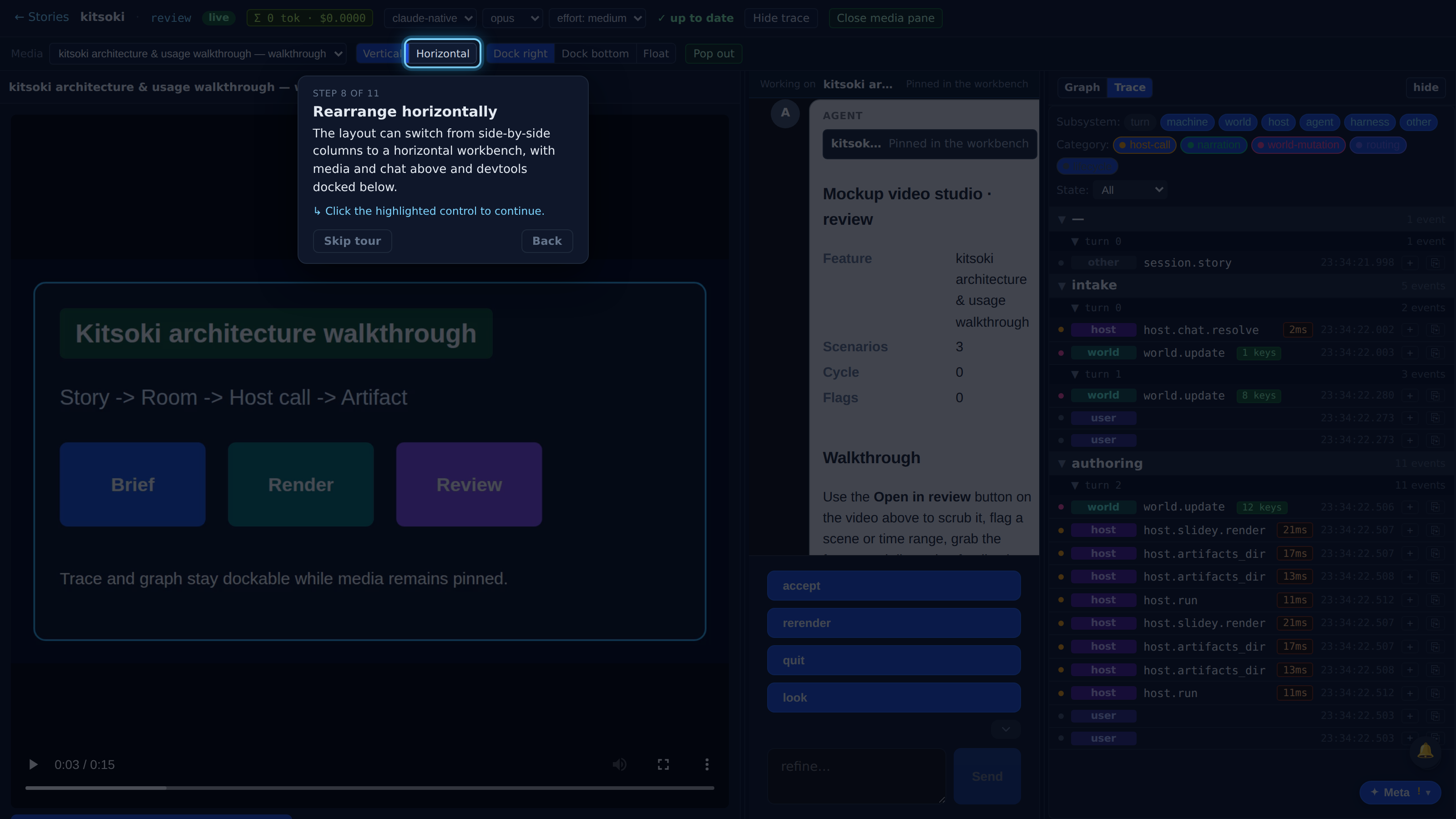
Task: Click the chevron-down button above the refine box
Action: (x=1006, y=729)
